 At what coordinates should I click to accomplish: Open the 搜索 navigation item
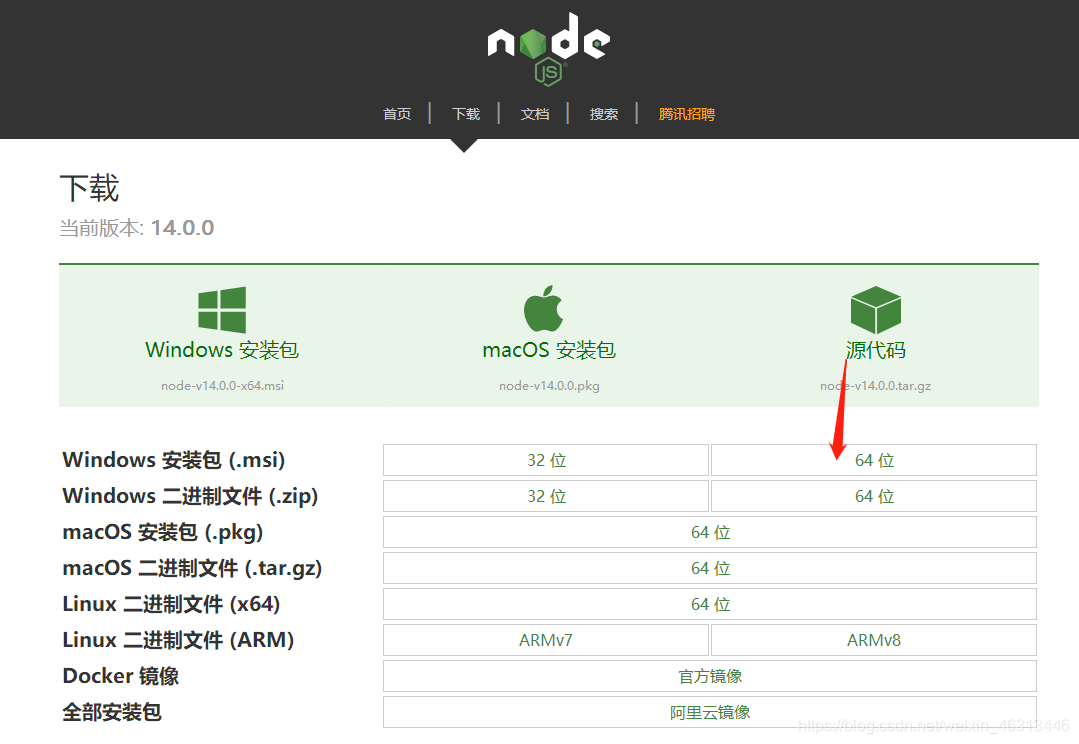click(603, 114)
